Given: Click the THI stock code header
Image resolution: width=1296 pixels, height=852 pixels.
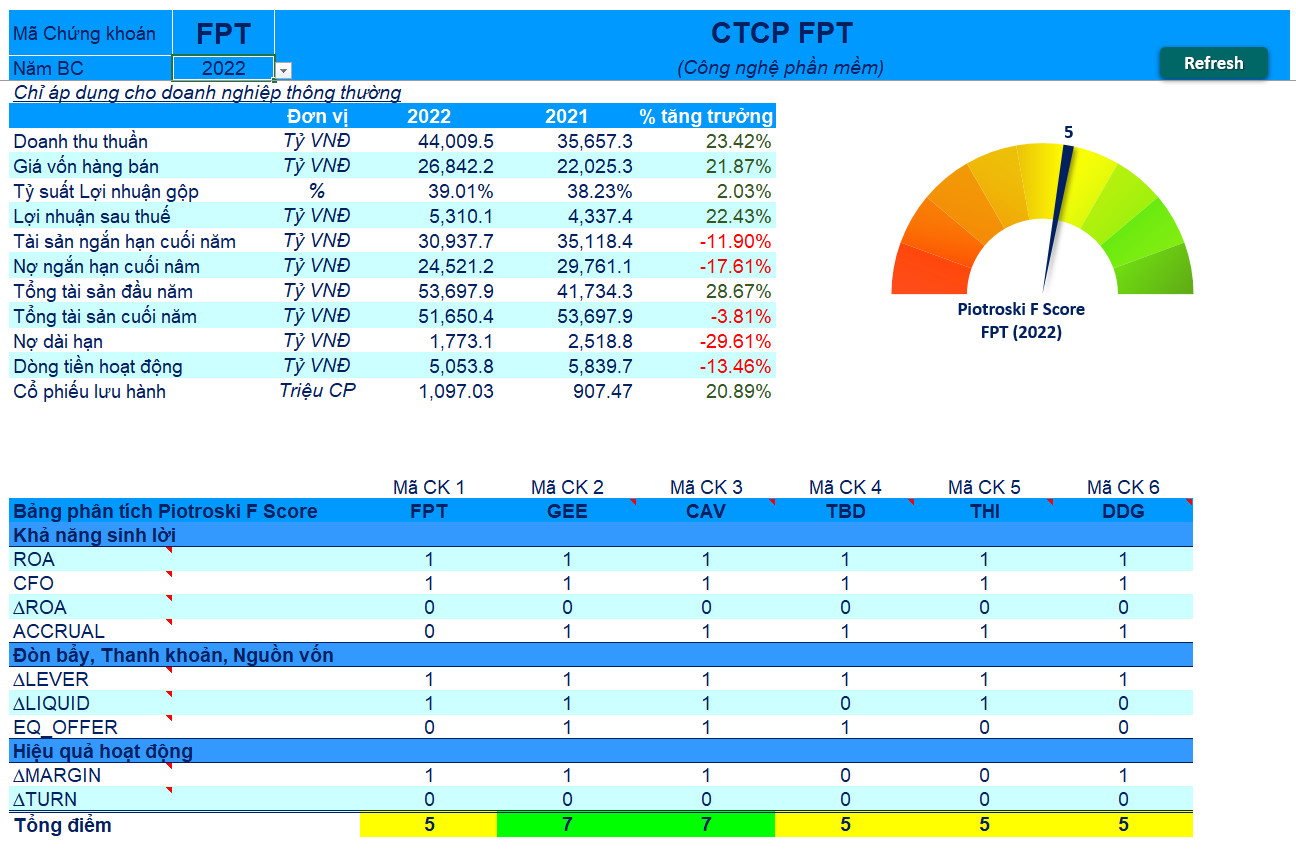Looking at the screenshot, I should [985, 511].
